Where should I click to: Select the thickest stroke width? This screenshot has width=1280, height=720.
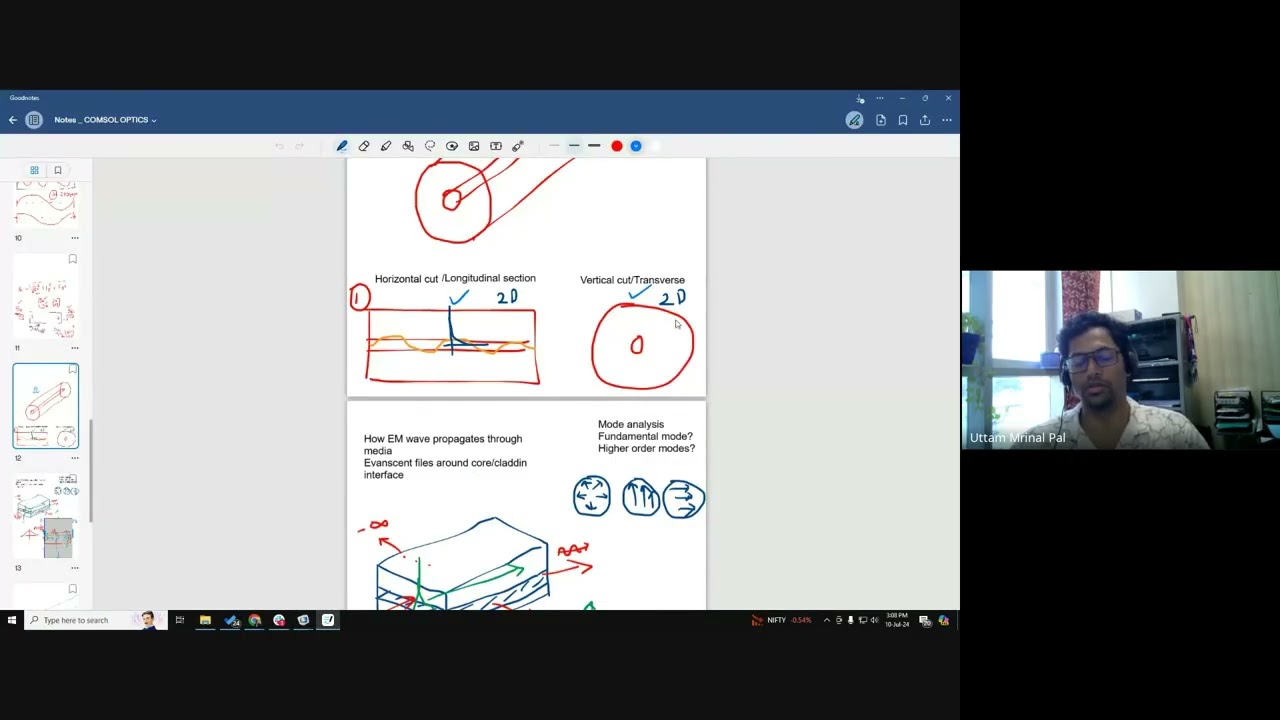pos(594,146)
